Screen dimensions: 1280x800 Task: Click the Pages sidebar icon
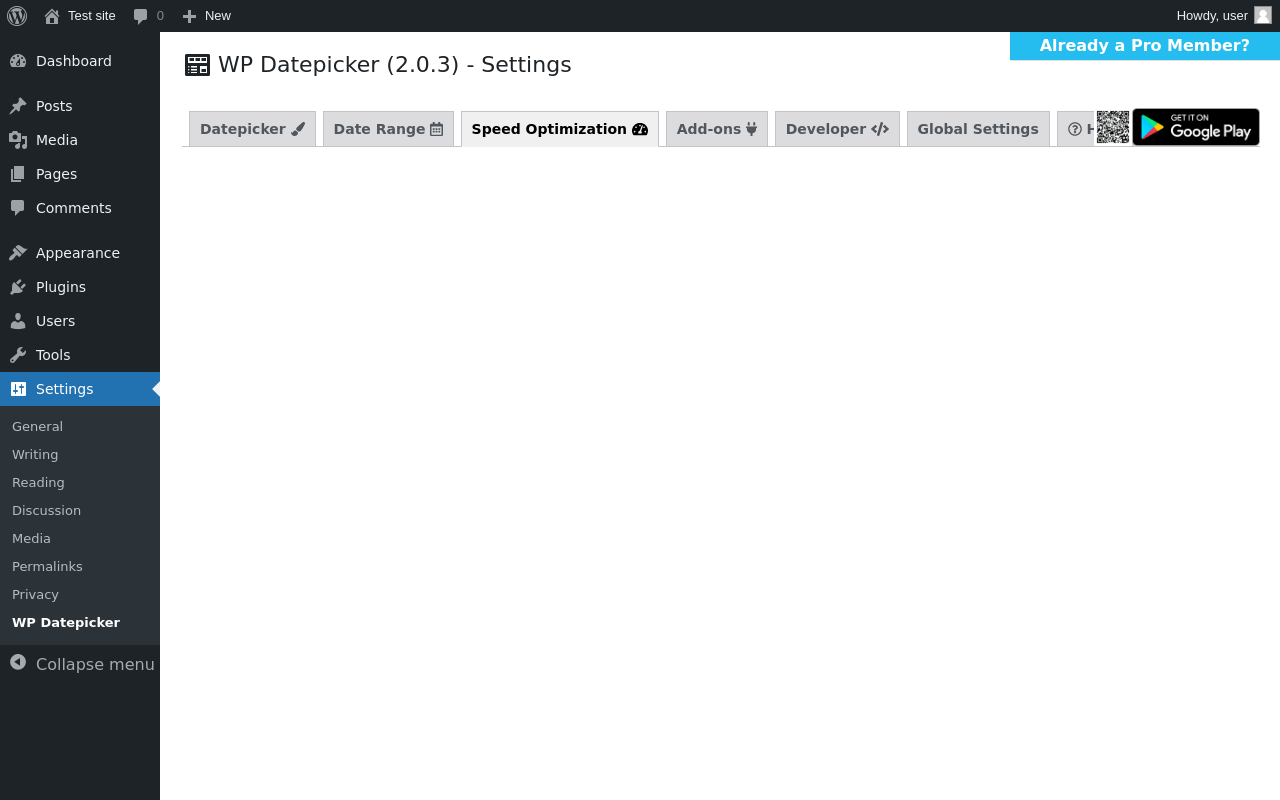click(18, 174)
